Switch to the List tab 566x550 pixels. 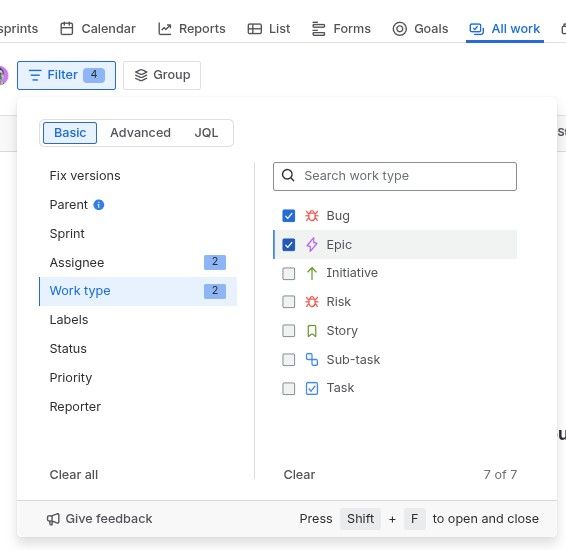tap(269, 29)
